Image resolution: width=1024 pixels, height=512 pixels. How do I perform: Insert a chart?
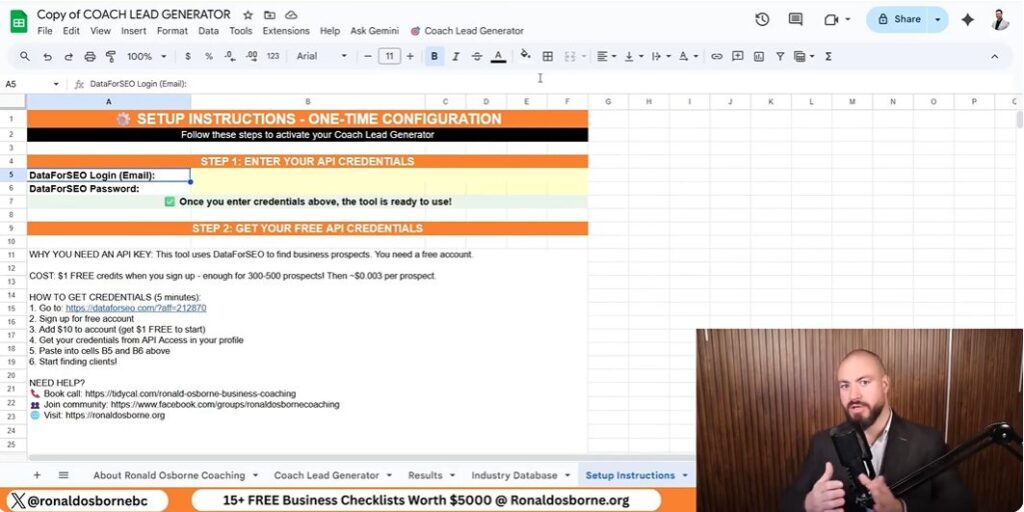pyautogui.click(x=759, y=57)
